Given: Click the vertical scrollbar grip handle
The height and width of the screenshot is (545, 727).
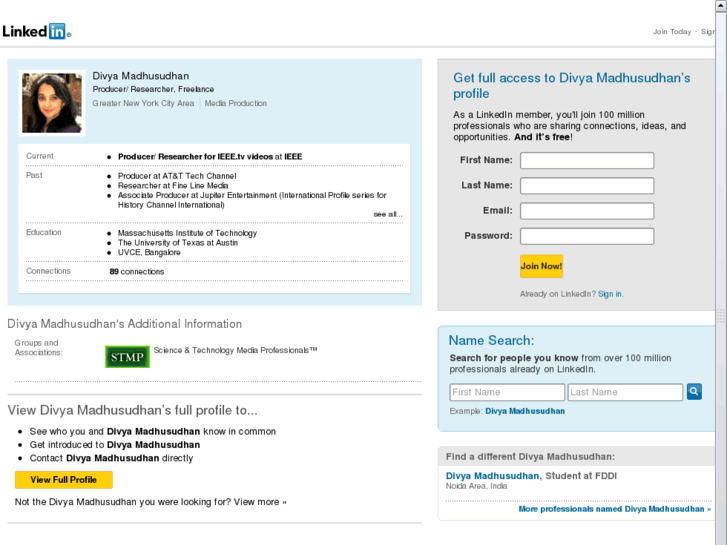Looking at the screenshot, I should (x=721, y=315).
